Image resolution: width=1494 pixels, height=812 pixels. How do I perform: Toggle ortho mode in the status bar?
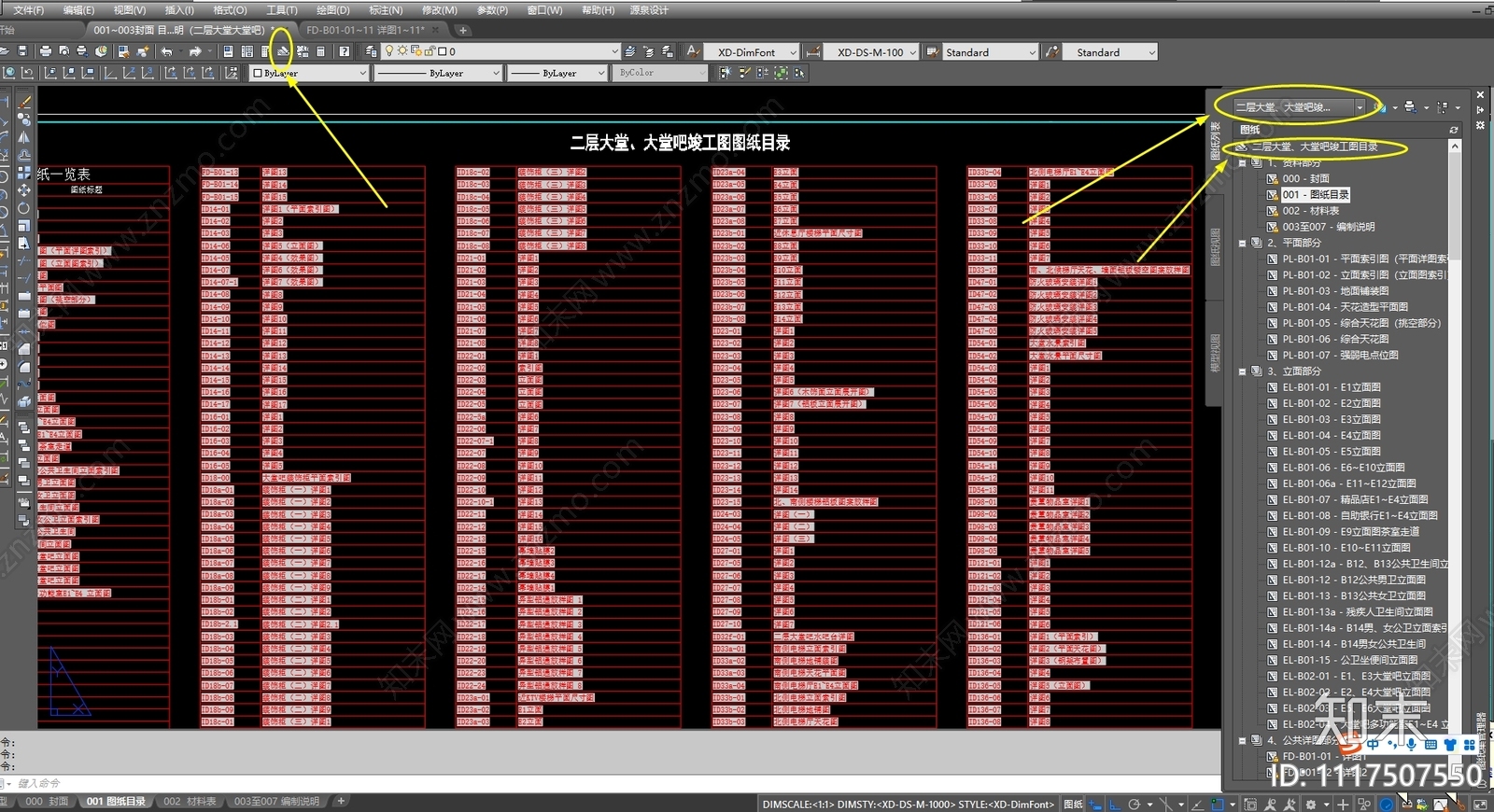click(x=1114, y=804)
